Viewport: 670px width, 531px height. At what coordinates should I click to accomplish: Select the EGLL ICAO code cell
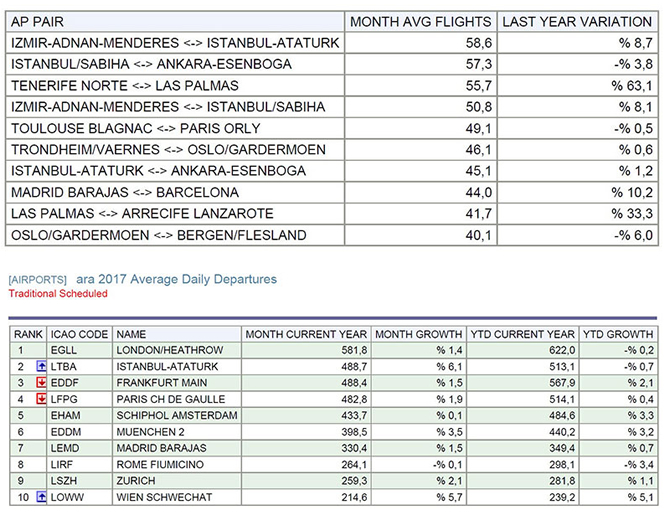click(66, 351)
